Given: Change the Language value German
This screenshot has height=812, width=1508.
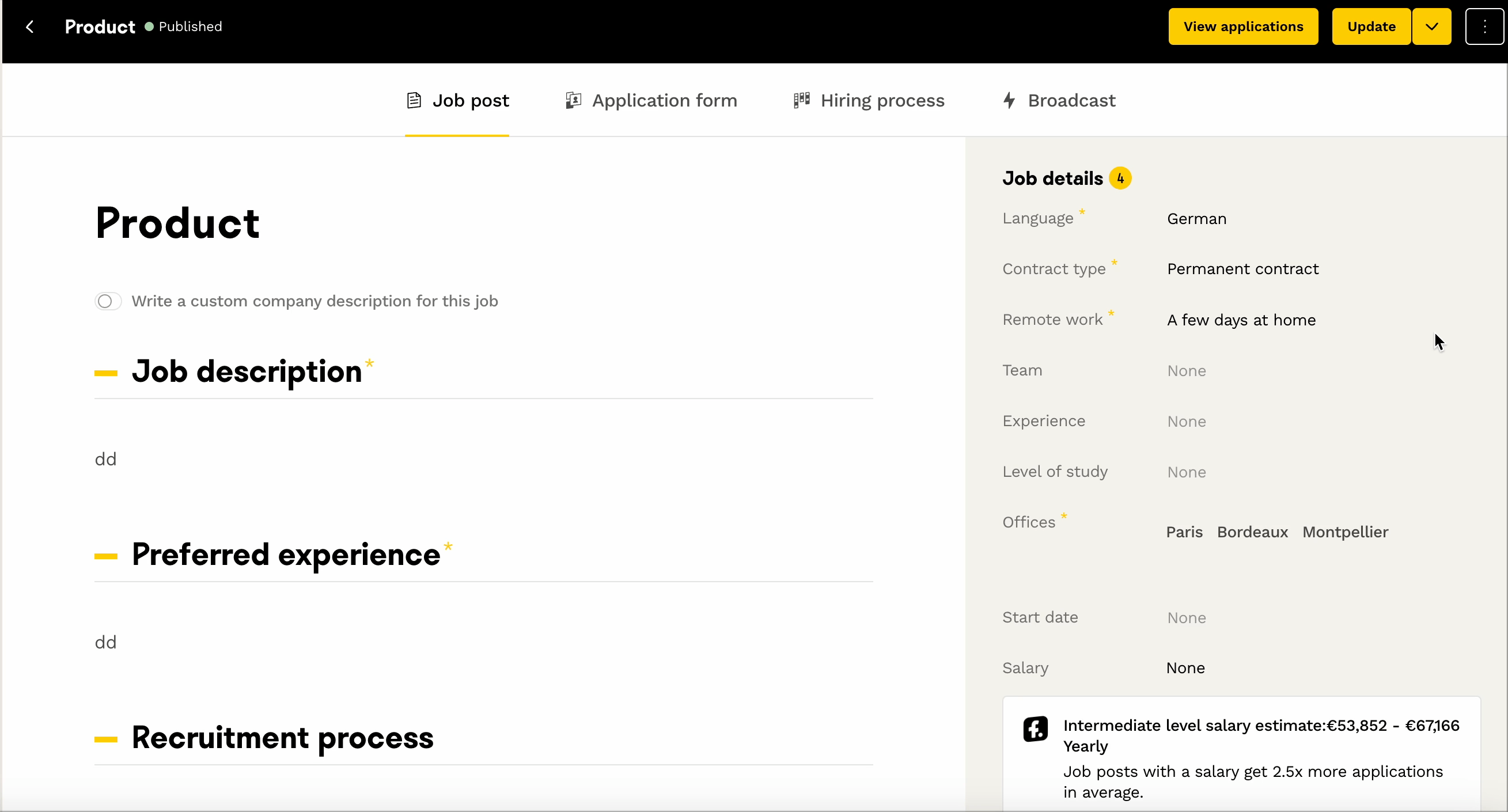Looking at the screenshot, I should click(1196, 219).
